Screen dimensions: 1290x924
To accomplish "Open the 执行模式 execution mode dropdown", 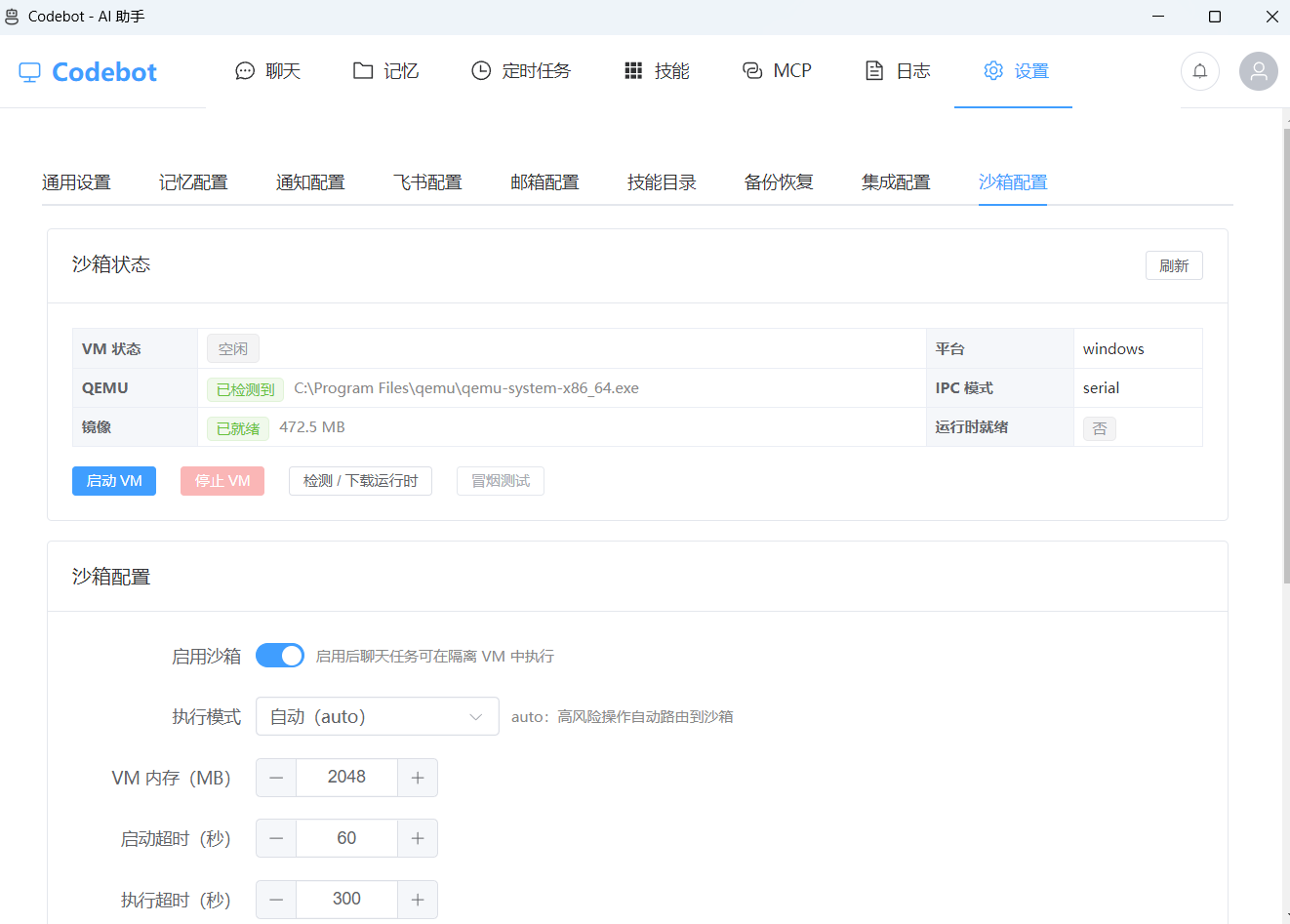I will [x=377, y=715].
